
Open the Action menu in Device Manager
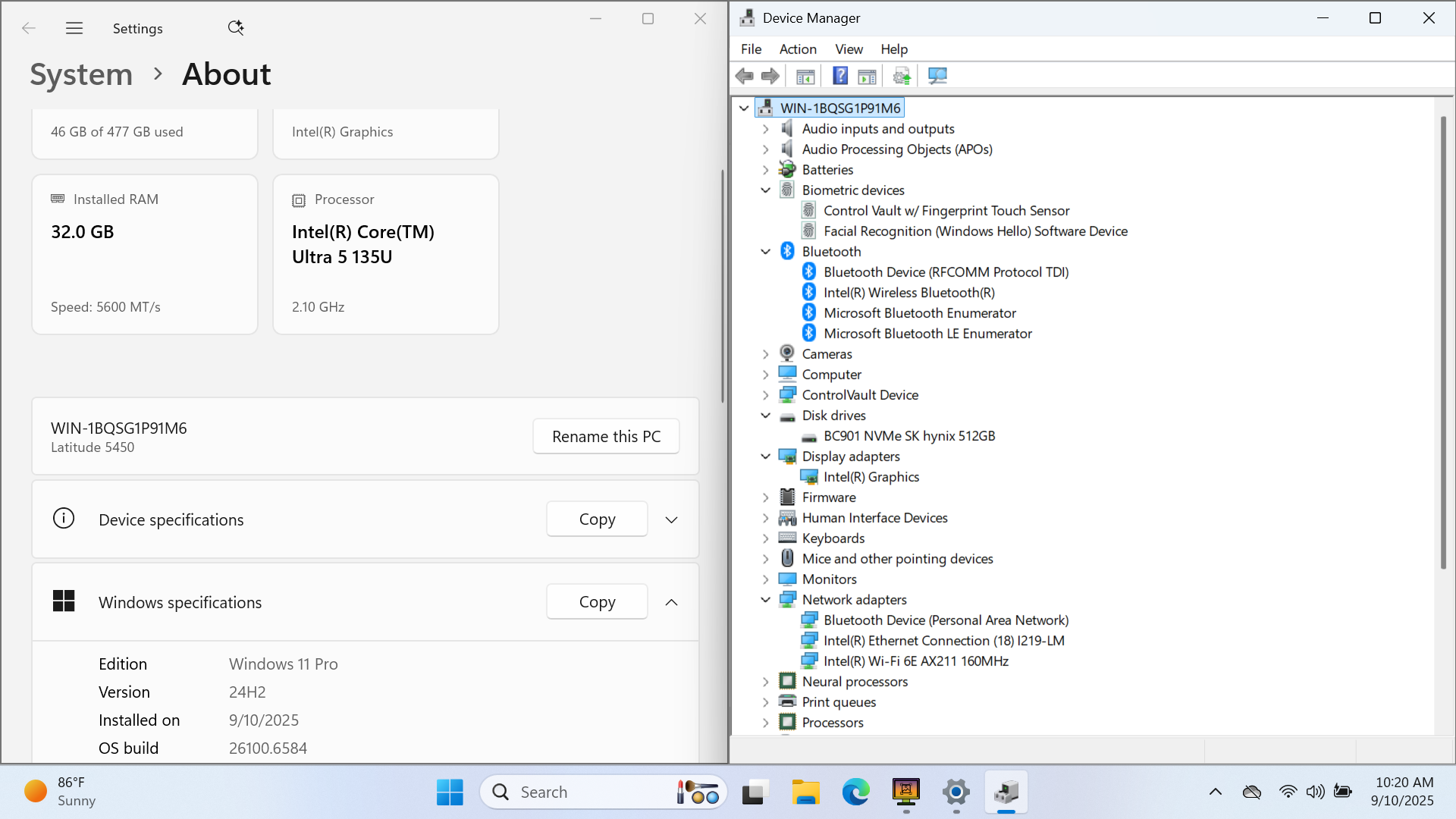tap(798, 49)
